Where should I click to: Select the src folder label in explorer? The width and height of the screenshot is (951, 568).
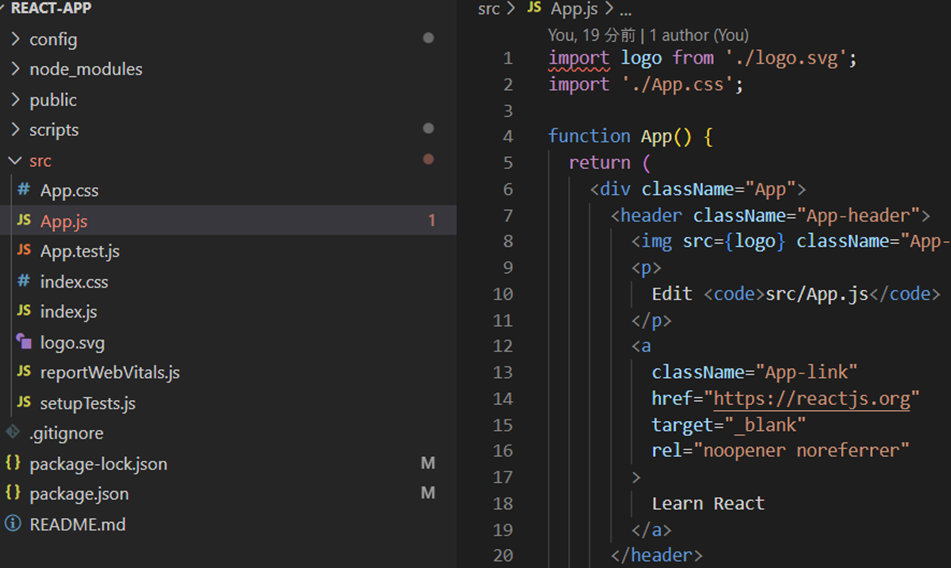(x=40, y=161)
